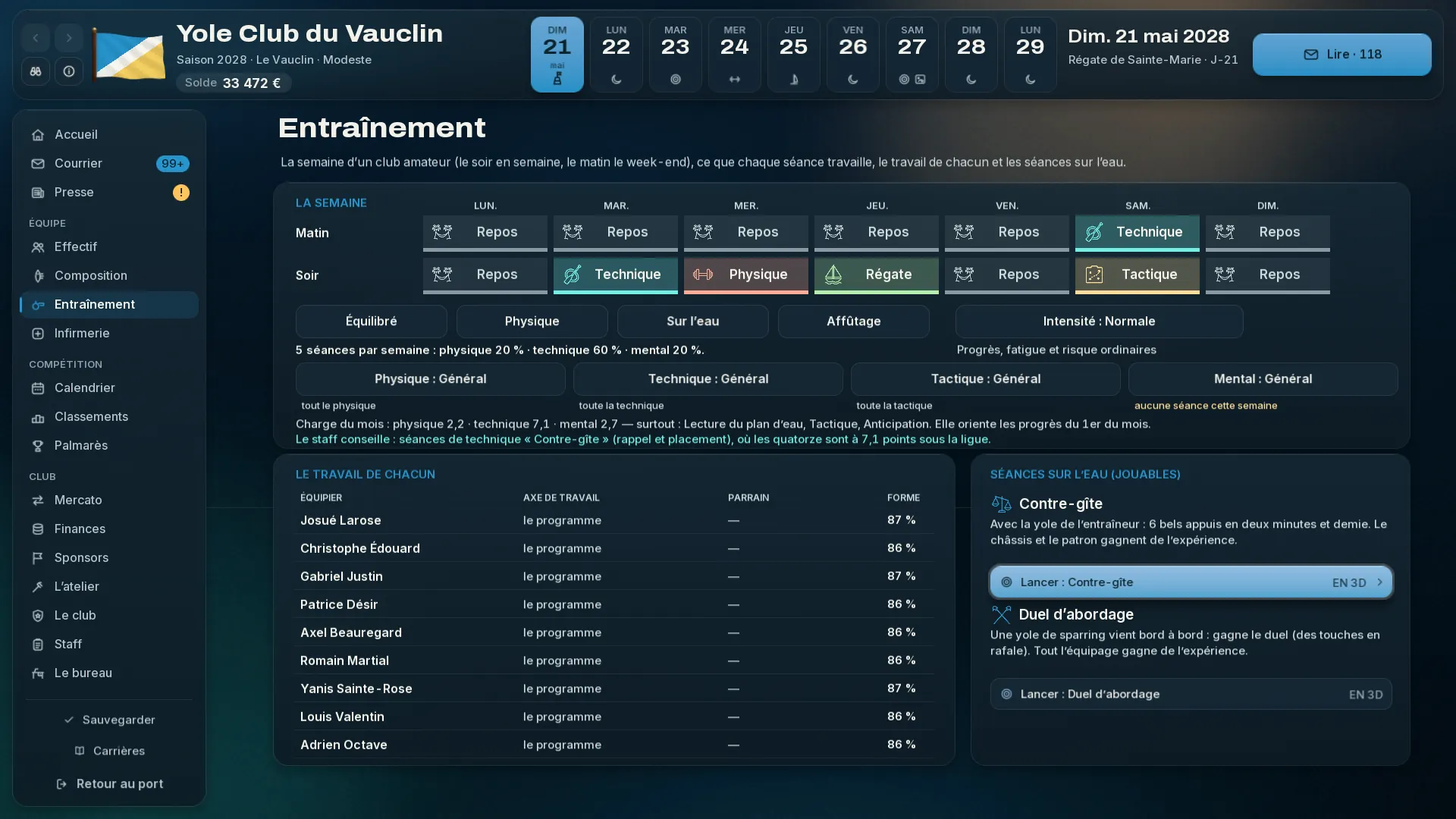Click the Sponsors flag icon
This screenshot has width=1456, height=819.
click(x=38, y=558)
